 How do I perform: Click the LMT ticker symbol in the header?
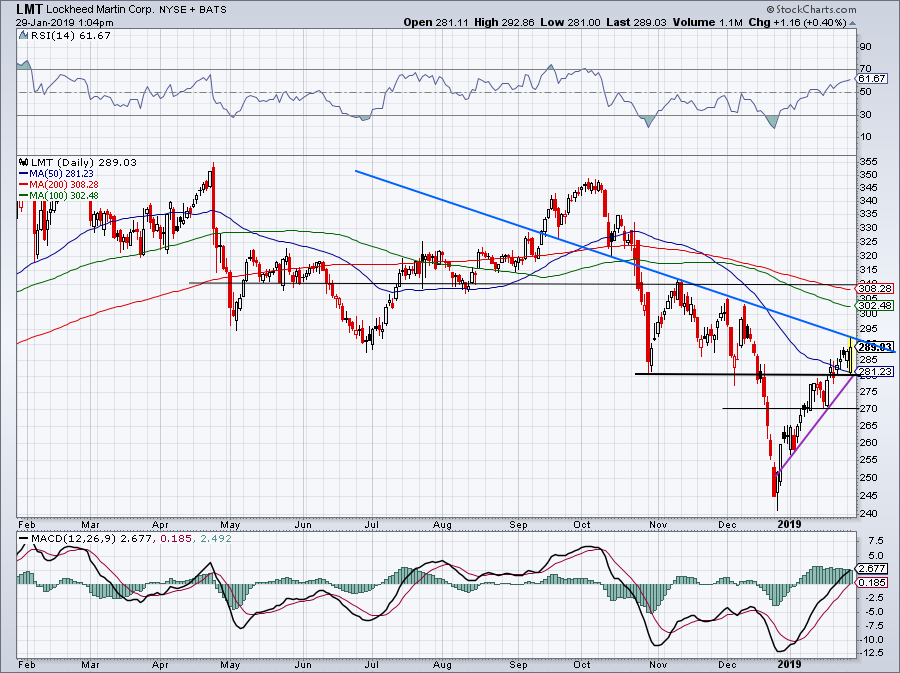pyautogui.click(x=29, y=9)
